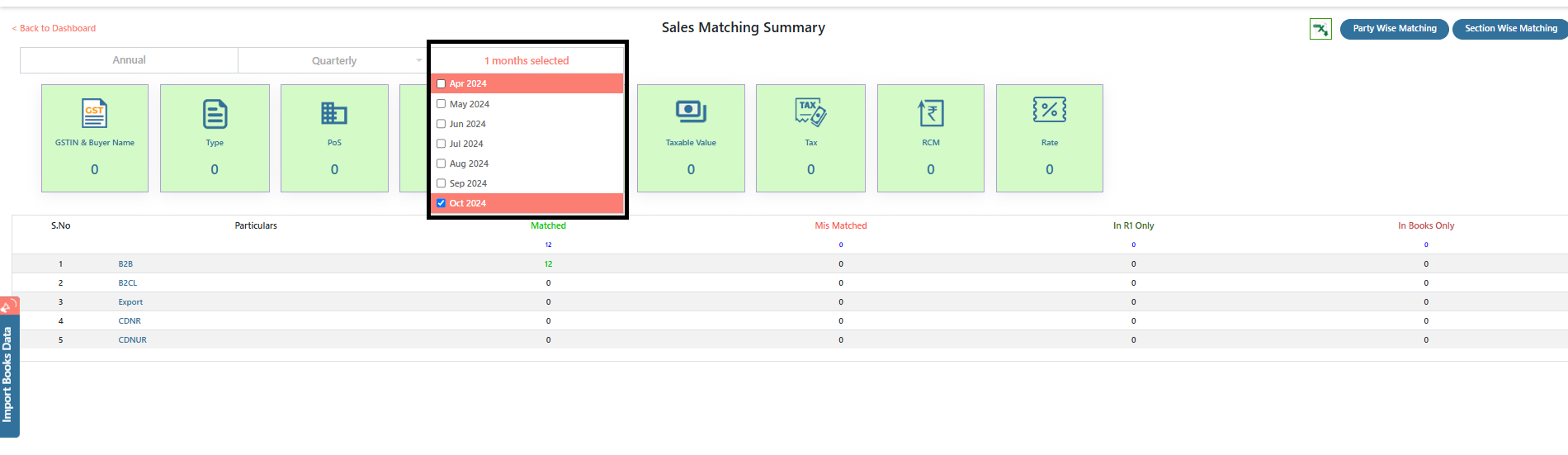The height and width of the screenshot is (455, 1568).
Task: Click the PoS building icon
Action: tap(334, 113)
